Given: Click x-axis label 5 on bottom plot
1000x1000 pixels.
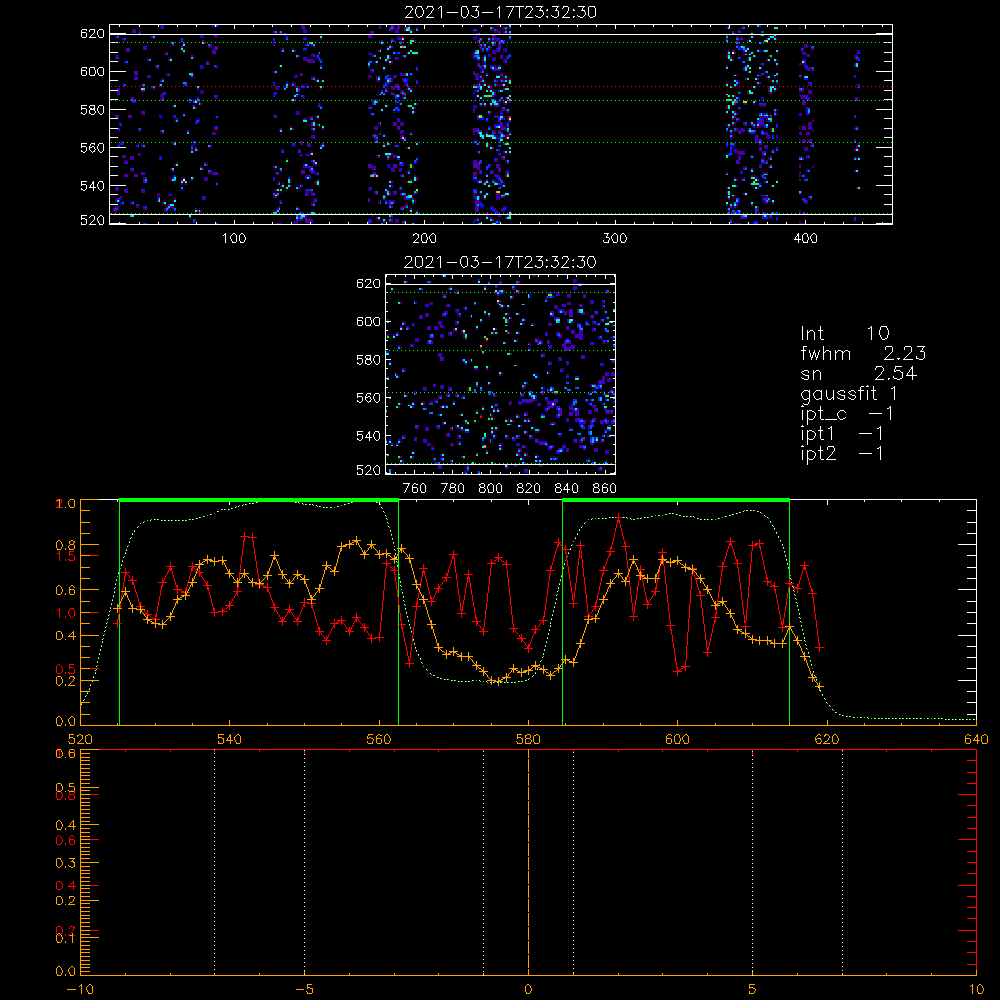Looking at the screenshot, I should [x=753, y=990].
